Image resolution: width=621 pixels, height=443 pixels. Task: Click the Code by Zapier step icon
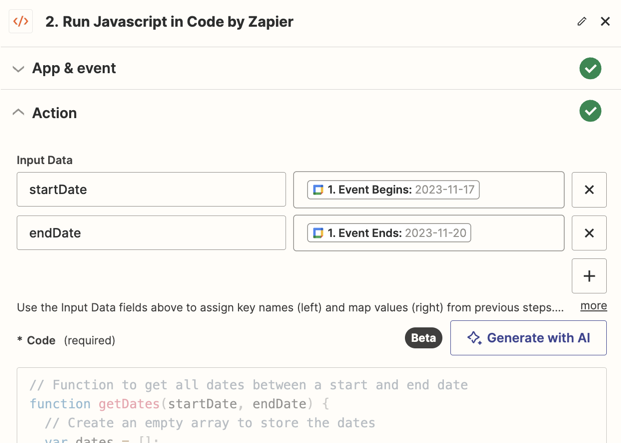[x=21, y=21]
